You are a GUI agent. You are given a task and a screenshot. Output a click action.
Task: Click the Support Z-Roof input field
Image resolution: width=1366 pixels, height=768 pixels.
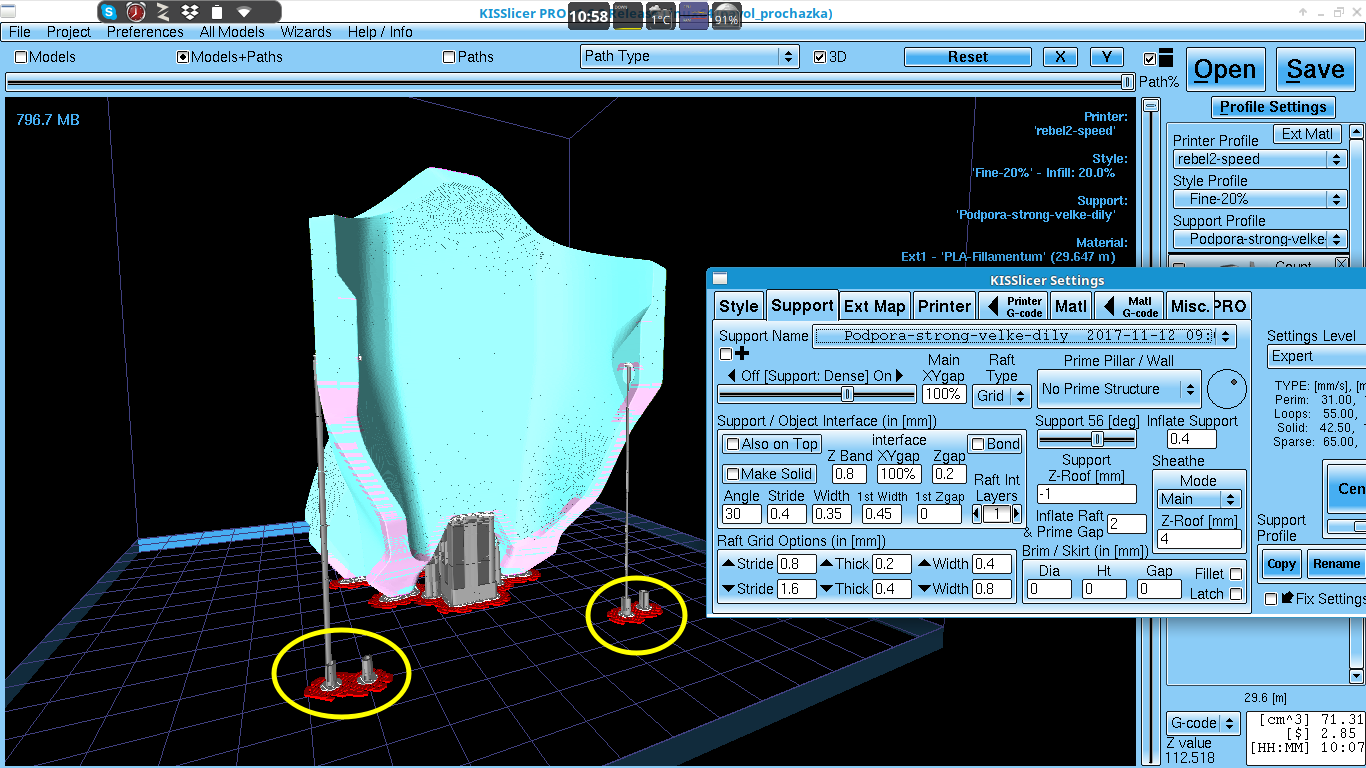pyautogui.click(x=1086, y=494)
